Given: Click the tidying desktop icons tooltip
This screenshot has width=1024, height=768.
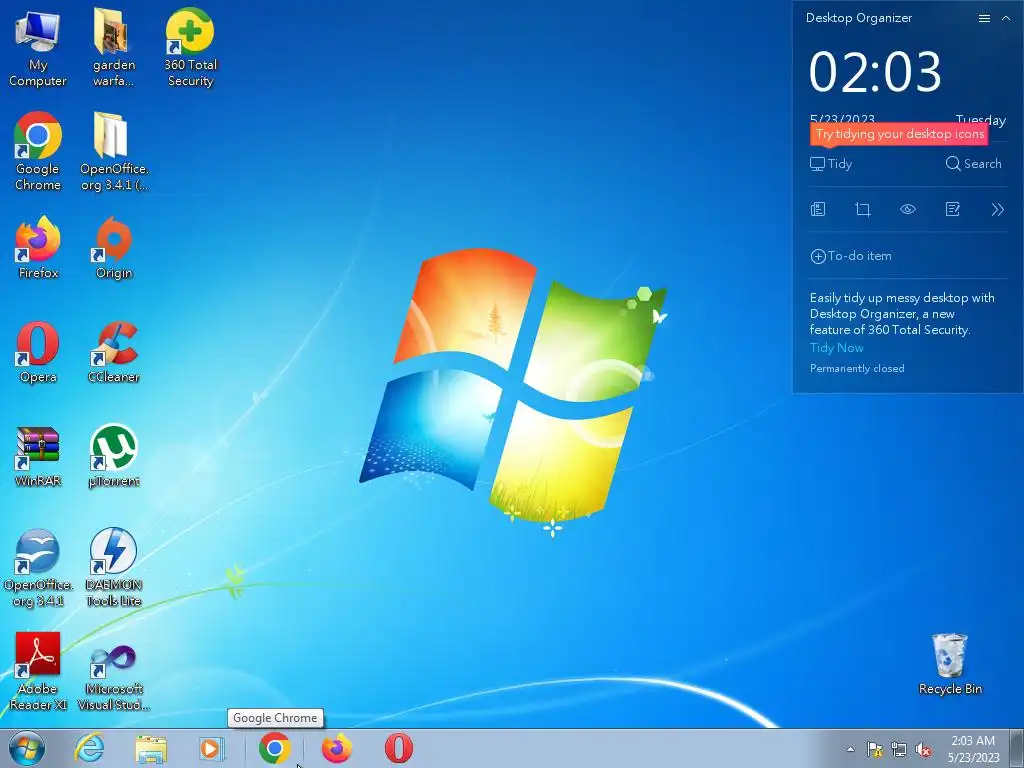Looking at the screenshot, I should click(x=899, y=134).
